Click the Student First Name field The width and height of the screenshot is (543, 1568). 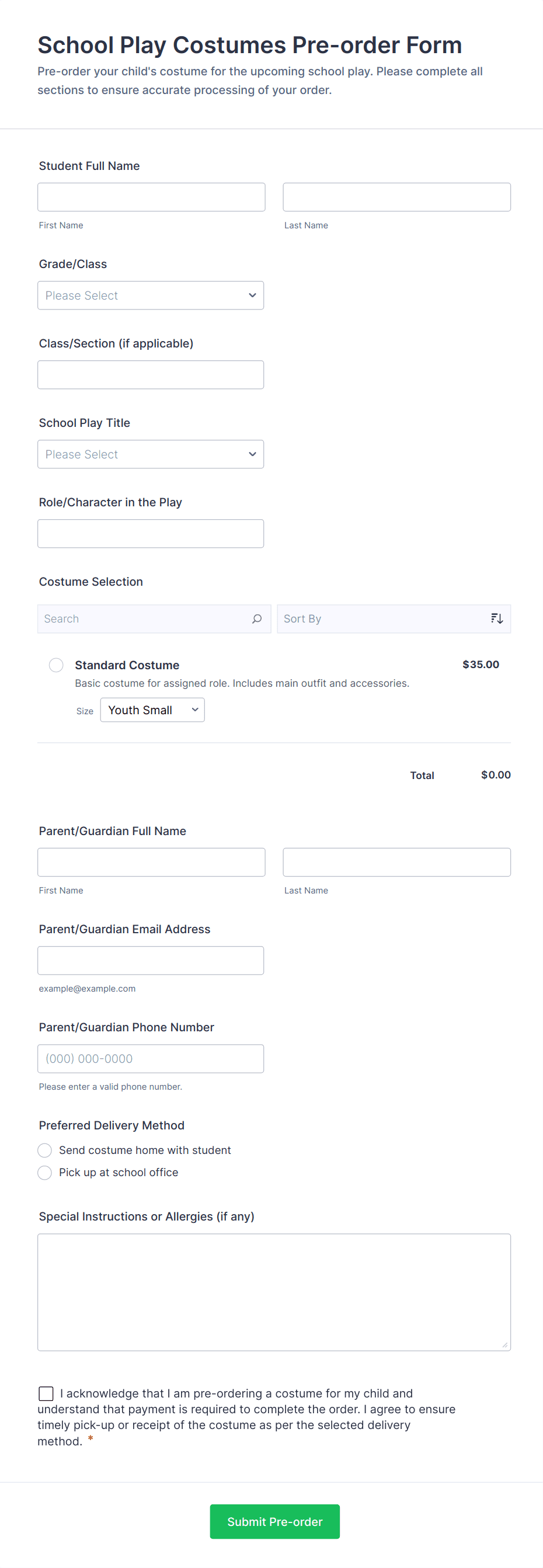coord(151,197)
